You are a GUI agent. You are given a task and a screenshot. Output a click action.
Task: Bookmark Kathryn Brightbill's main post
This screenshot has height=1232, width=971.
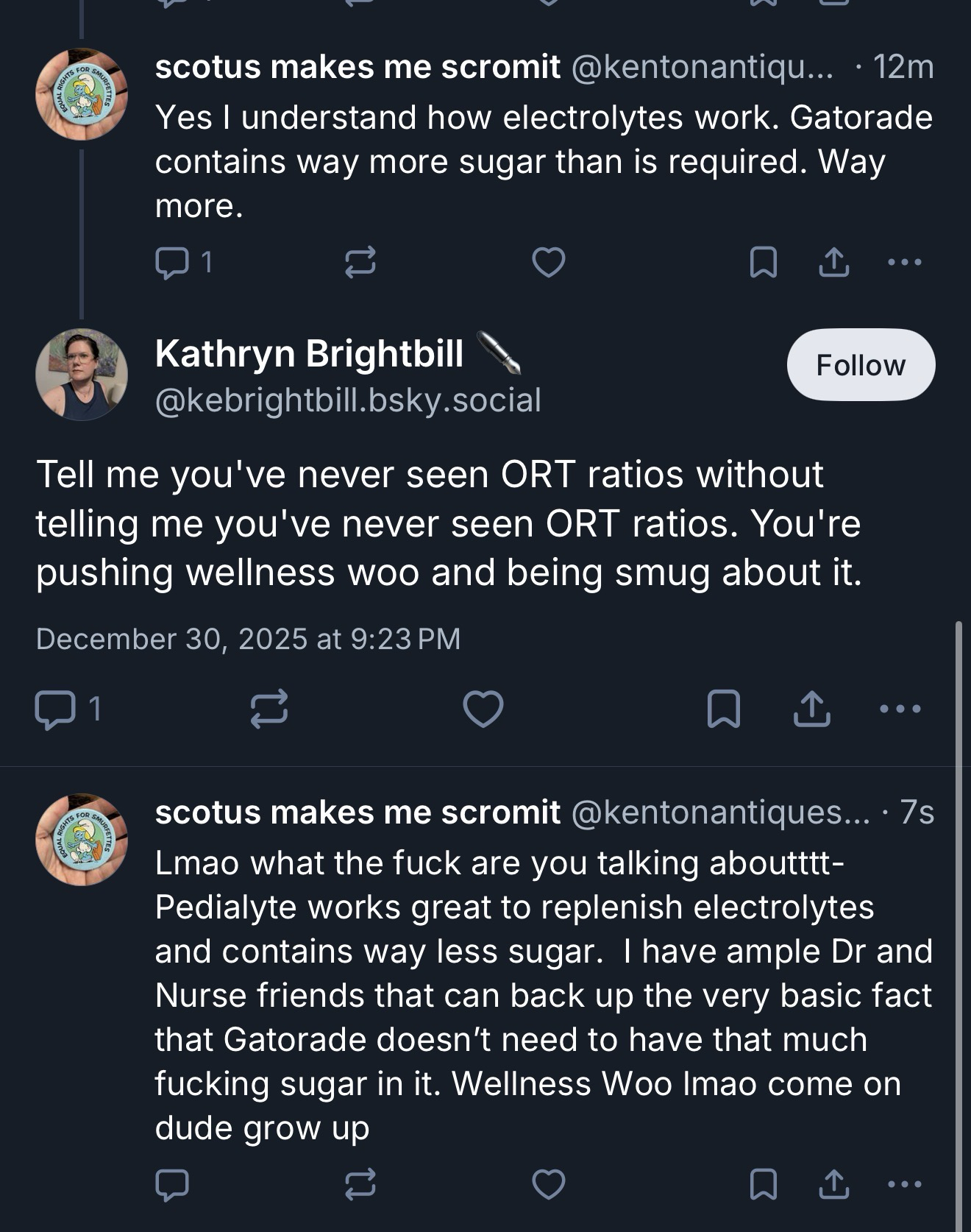pos(723,709)
